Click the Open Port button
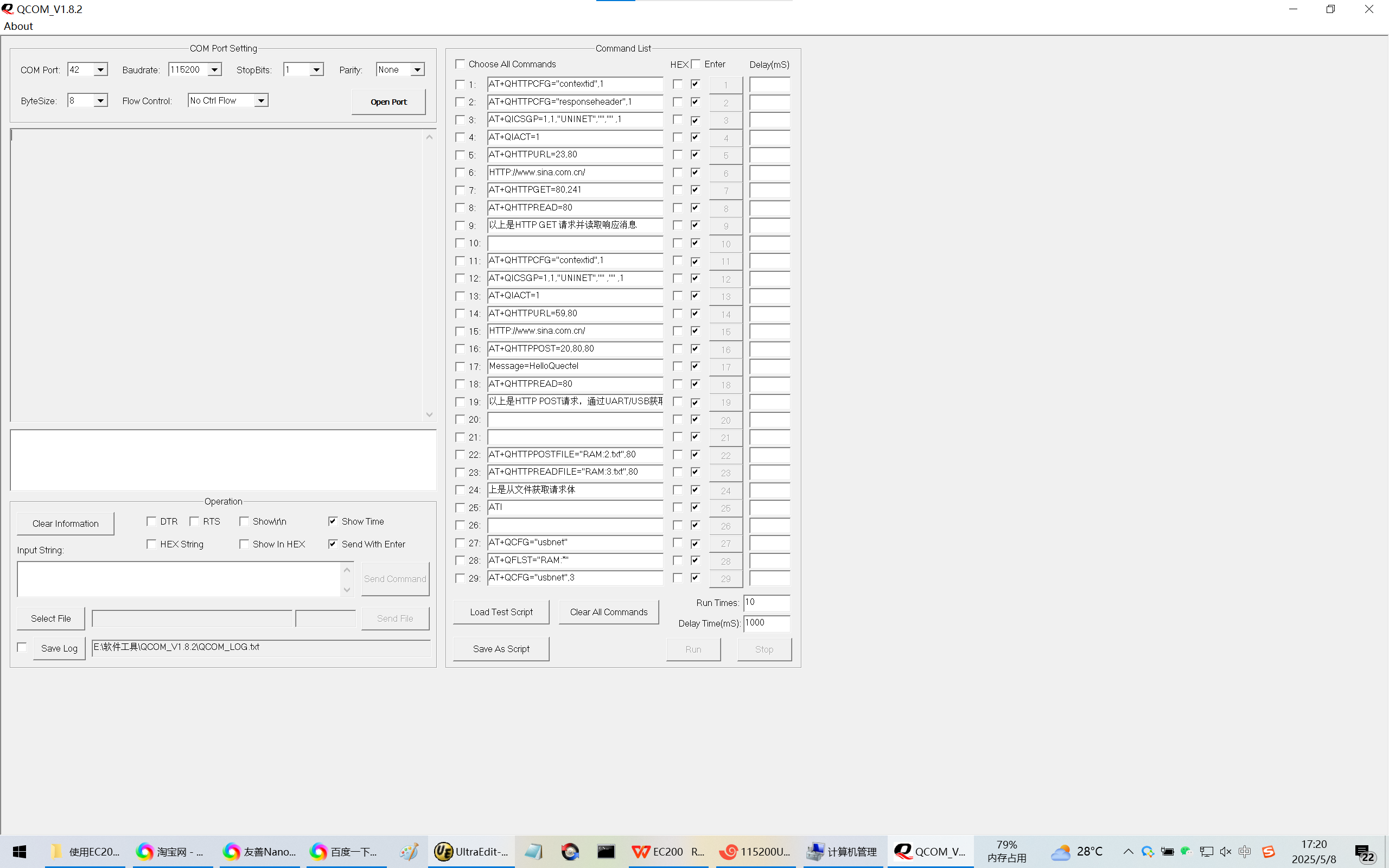This screenshot has height=868, width=1389. 388,102
